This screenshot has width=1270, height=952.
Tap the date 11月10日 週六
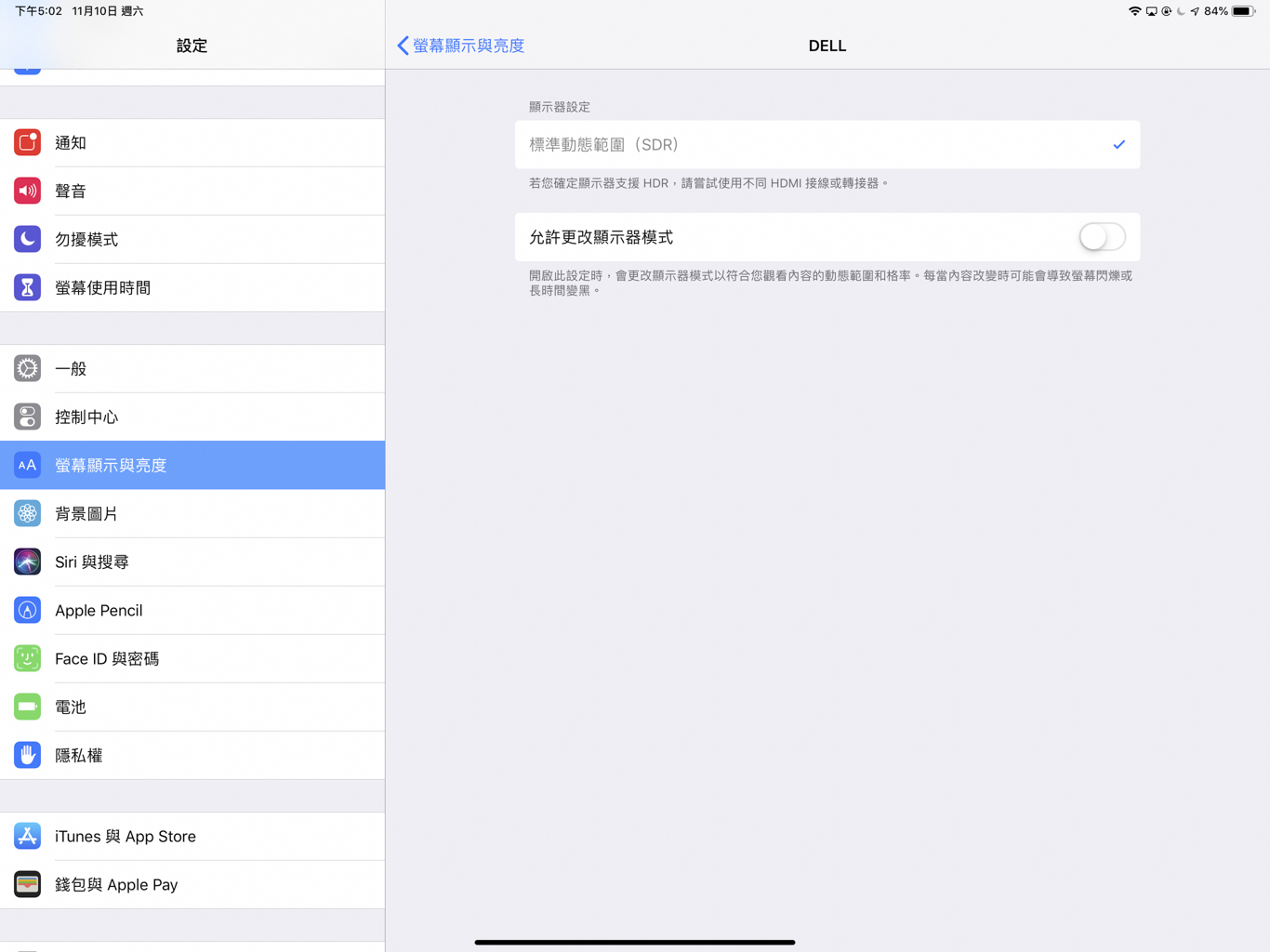point(108,11)
